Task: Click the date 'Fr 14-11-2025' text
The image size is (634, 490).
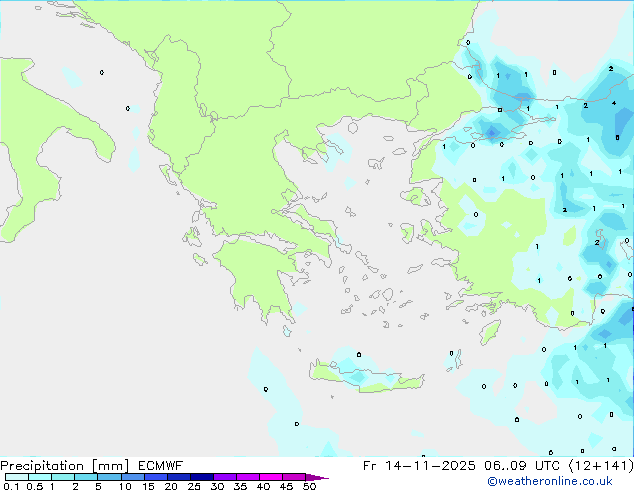Action: (x=419, y=466)
